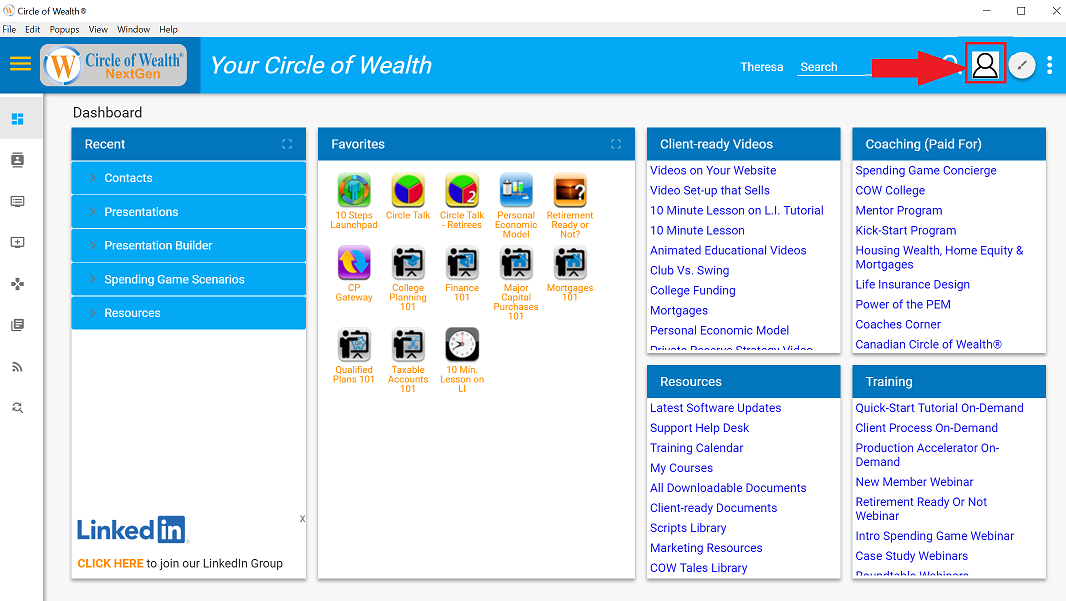Open Videos on Your Website link

point(712,171)
